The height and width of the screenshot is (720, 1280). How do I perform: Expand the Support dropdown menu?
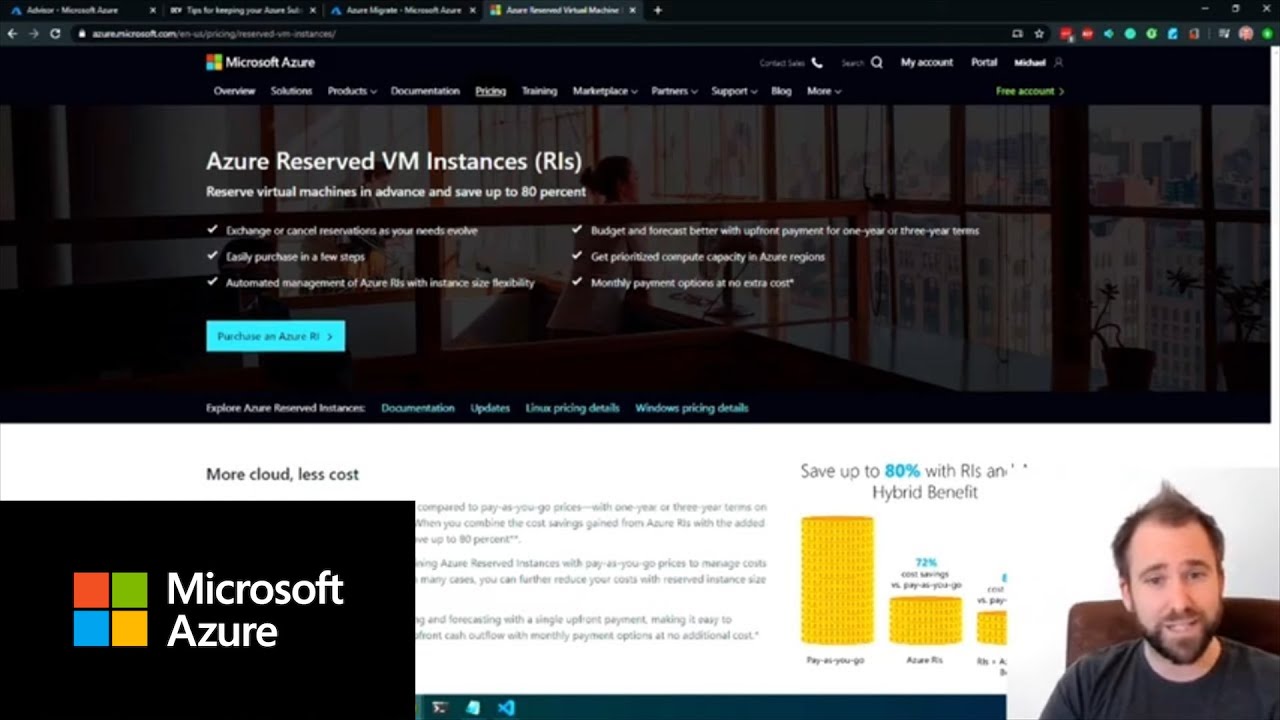coord(734,91)
